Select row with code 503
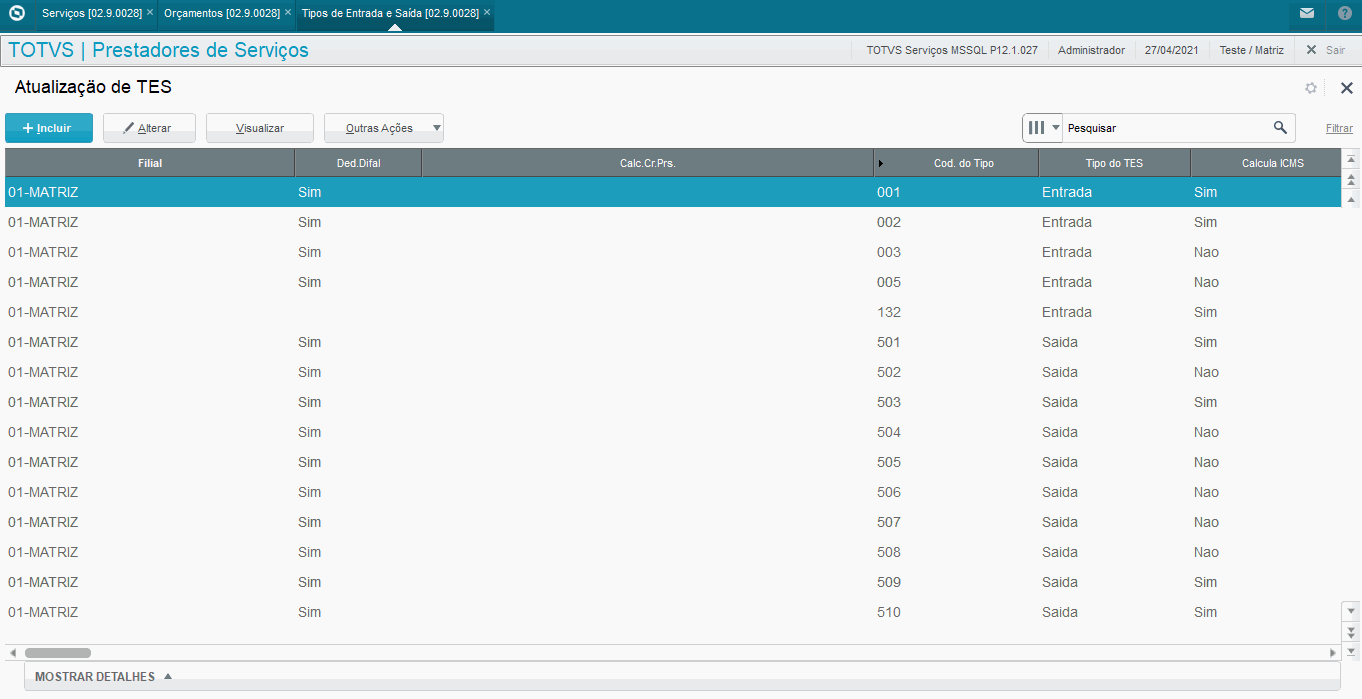The height and width of the screenshot is (699, 1362). (673, 402)
